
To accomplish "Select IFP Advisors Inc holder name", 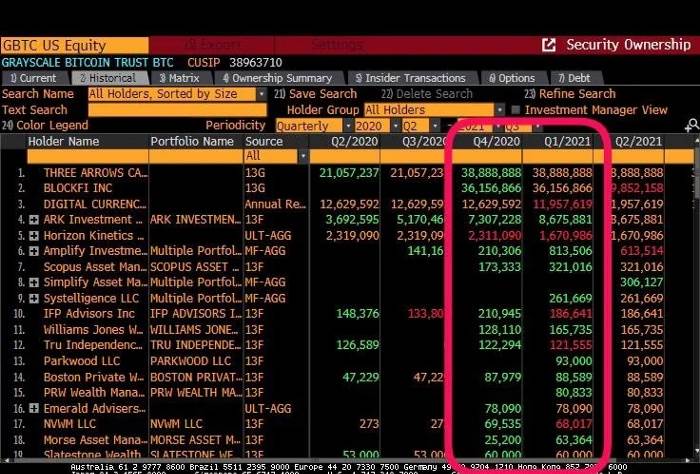I will [89, 314].
